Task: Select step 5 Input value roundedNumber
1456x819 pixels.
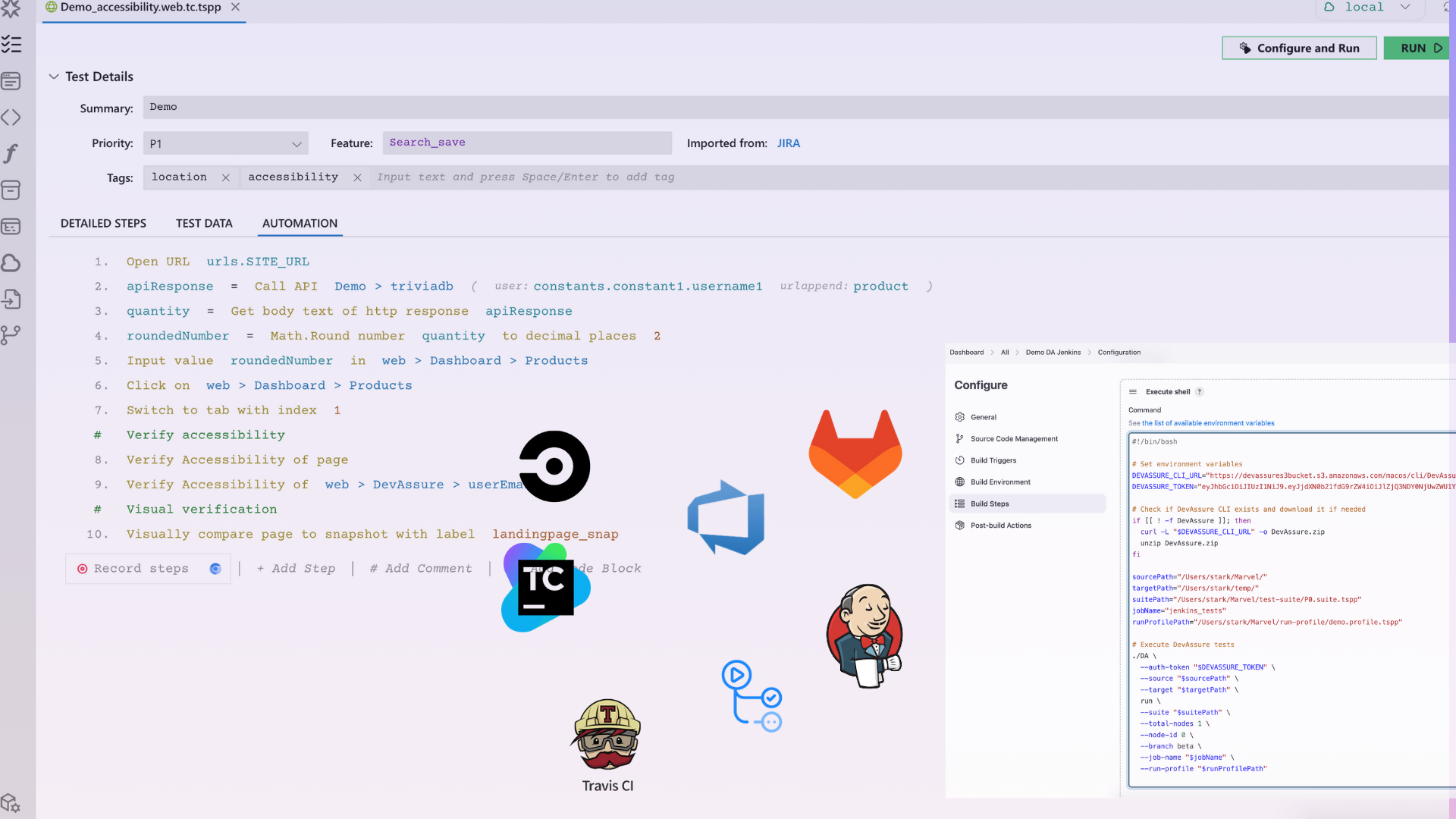Action: (356, 361)
